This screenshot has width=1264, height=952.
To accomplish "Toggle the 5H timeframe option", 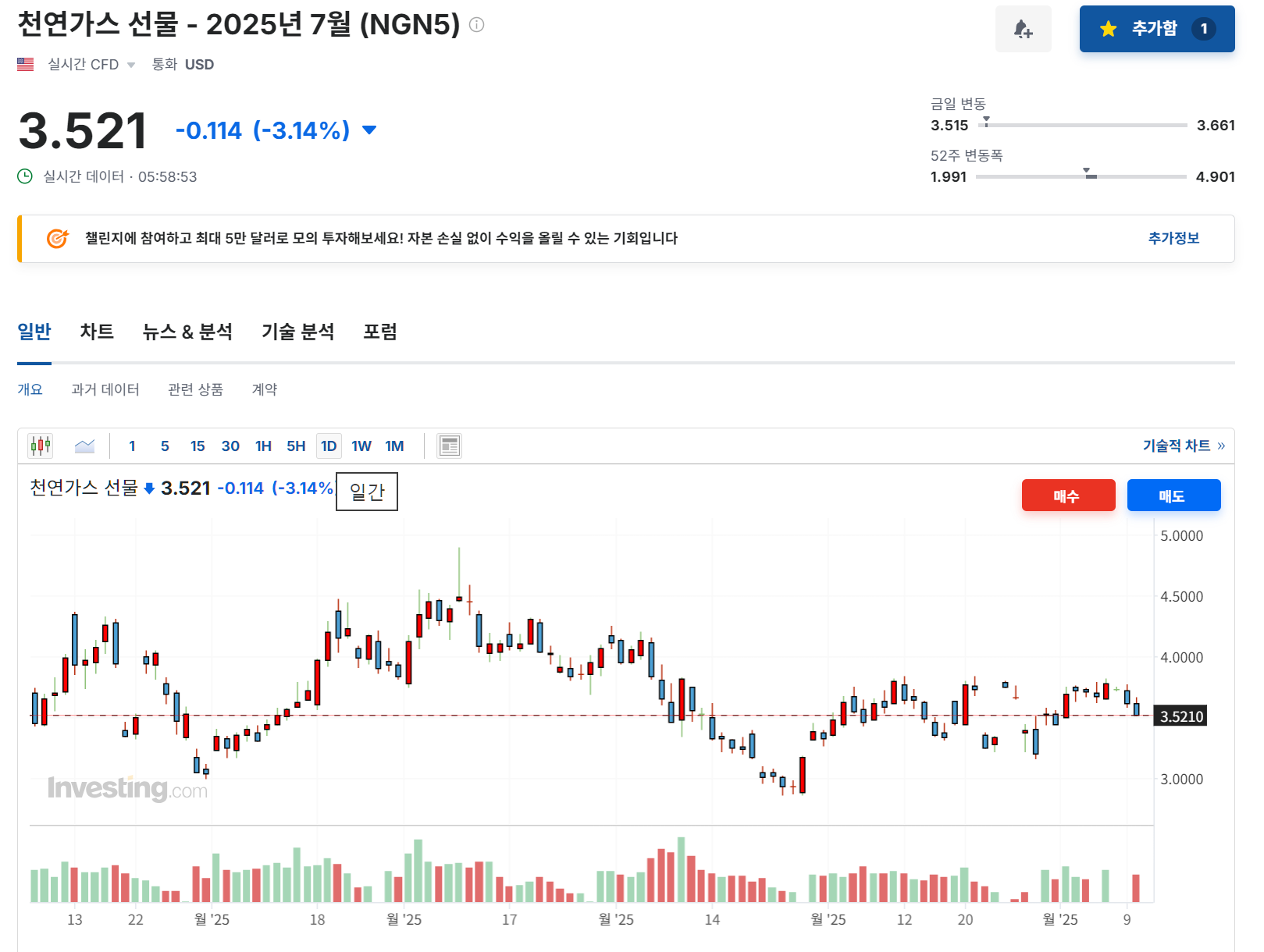I will [296, 446].
